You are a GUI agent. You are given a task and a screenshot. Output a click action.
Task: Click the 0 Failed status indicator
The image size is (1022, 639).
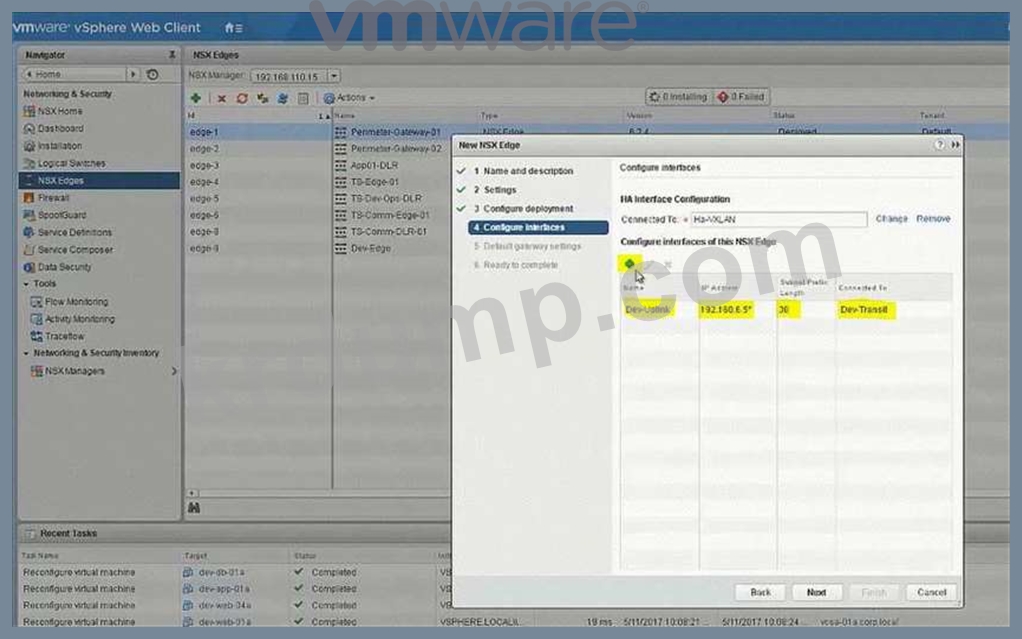741,97
